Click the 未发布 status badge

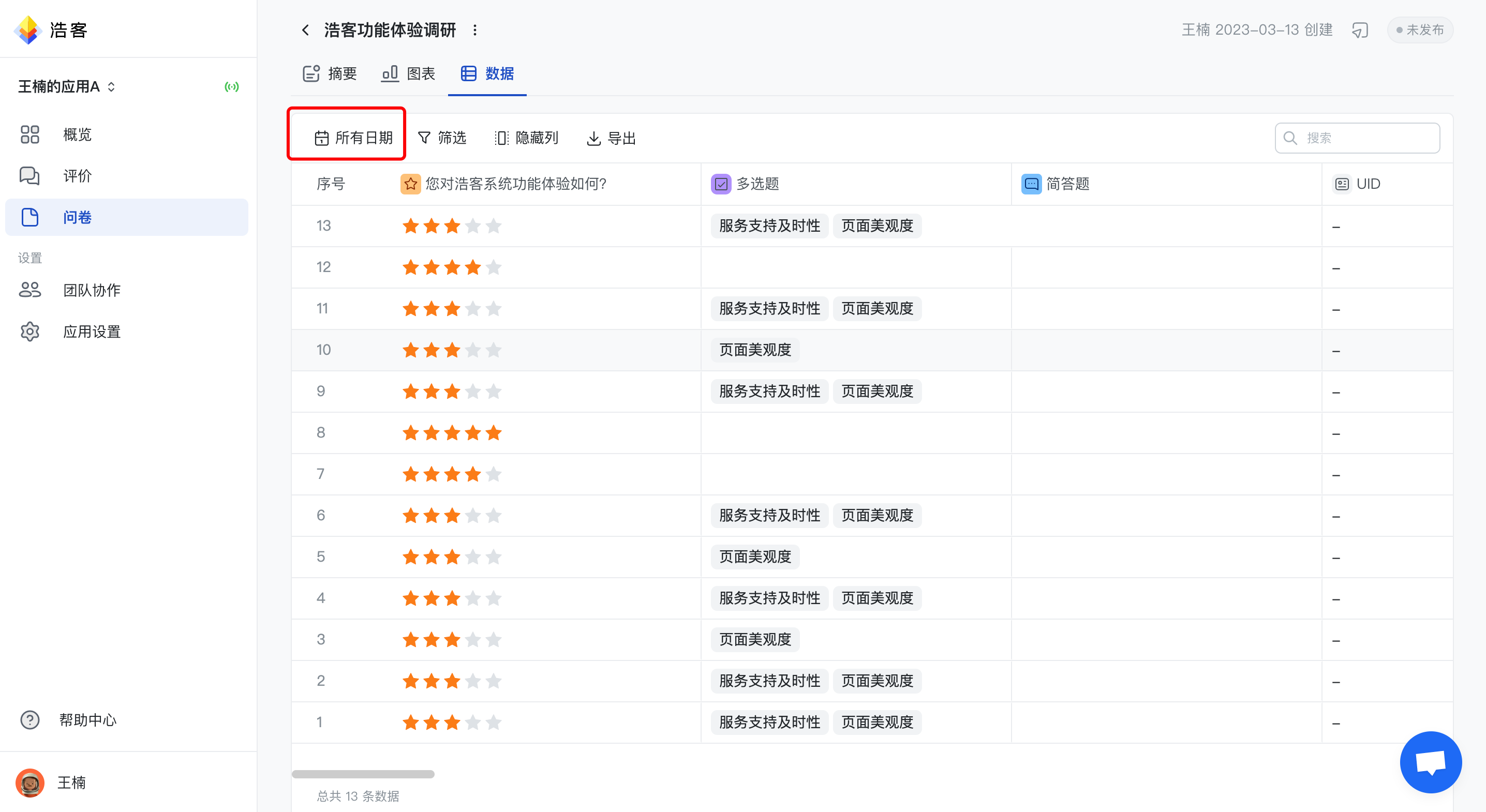click(x=1420, y=30)
